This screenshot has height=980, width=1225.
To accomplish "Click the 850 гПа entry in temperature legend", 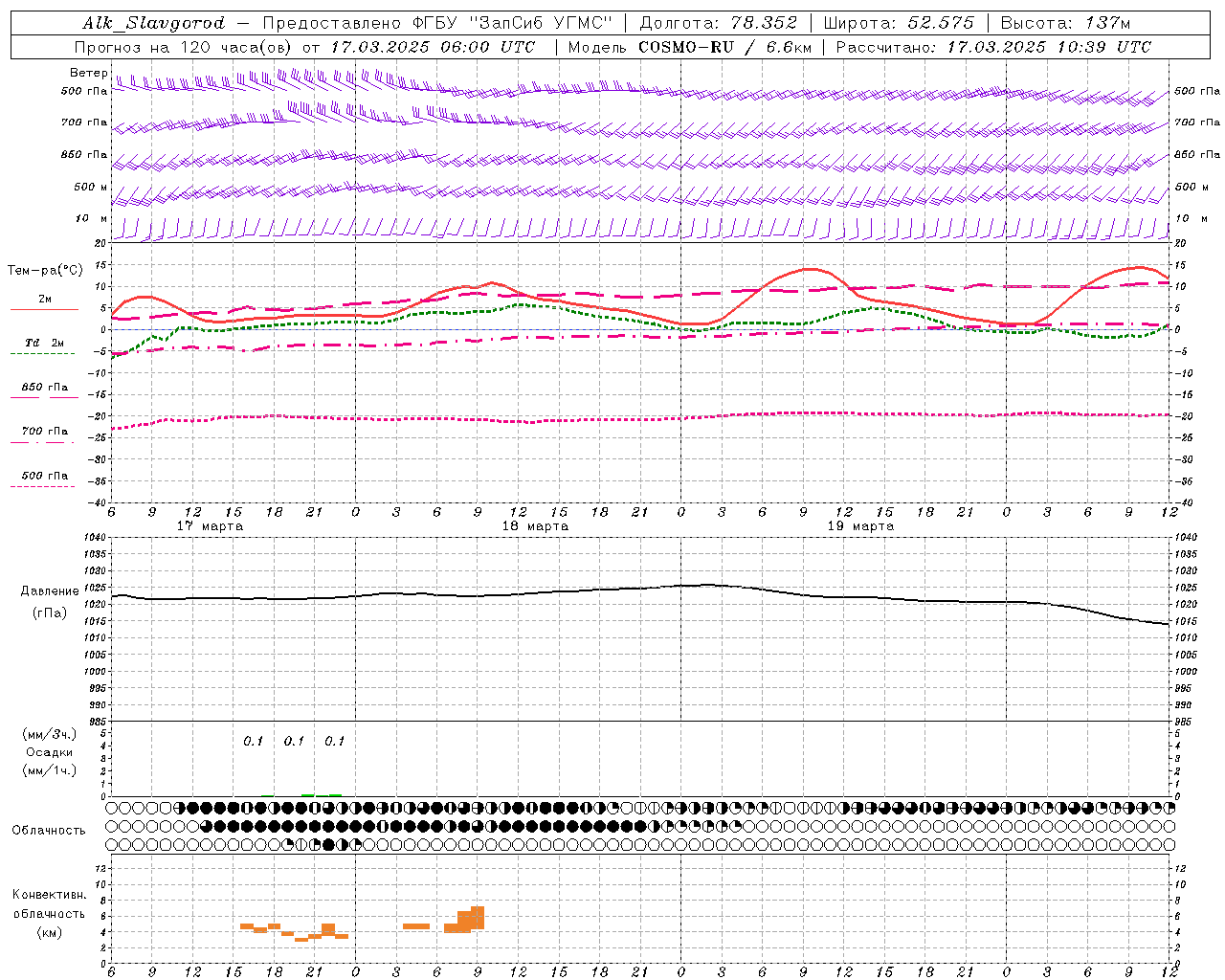I will [x=44, y=388].
